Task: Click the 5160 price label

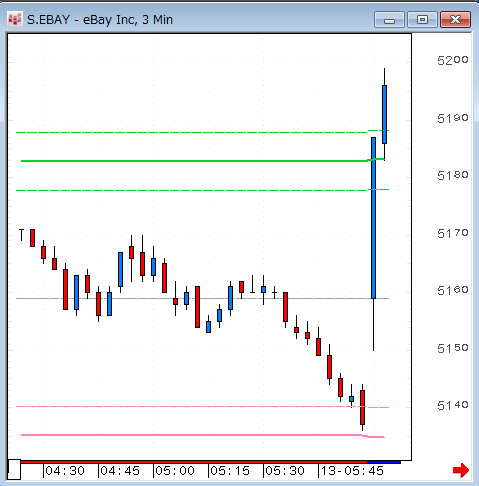Action: [x=453, y=291]
